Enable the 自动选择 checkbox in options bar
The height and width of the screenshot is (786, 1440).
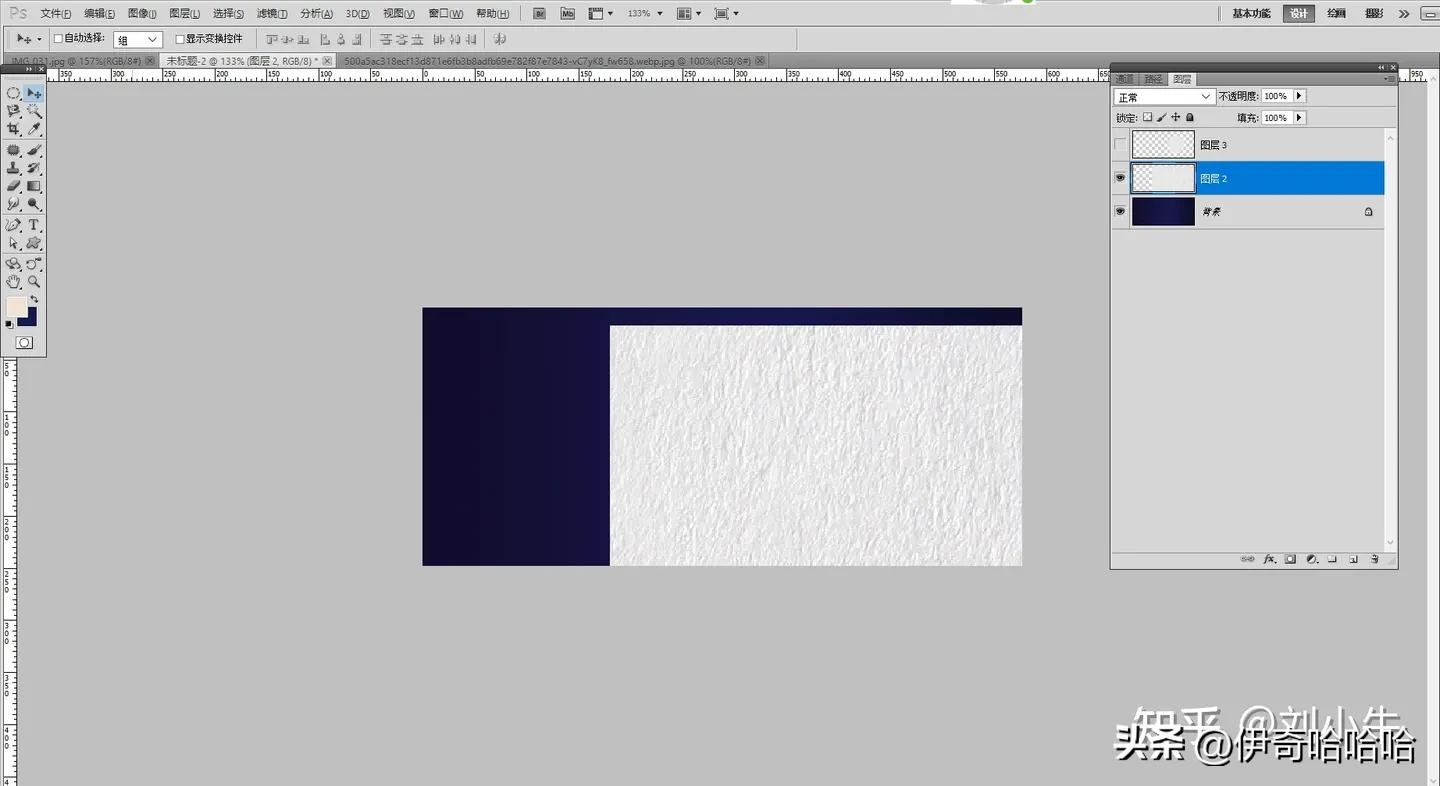tap(60, 37)
